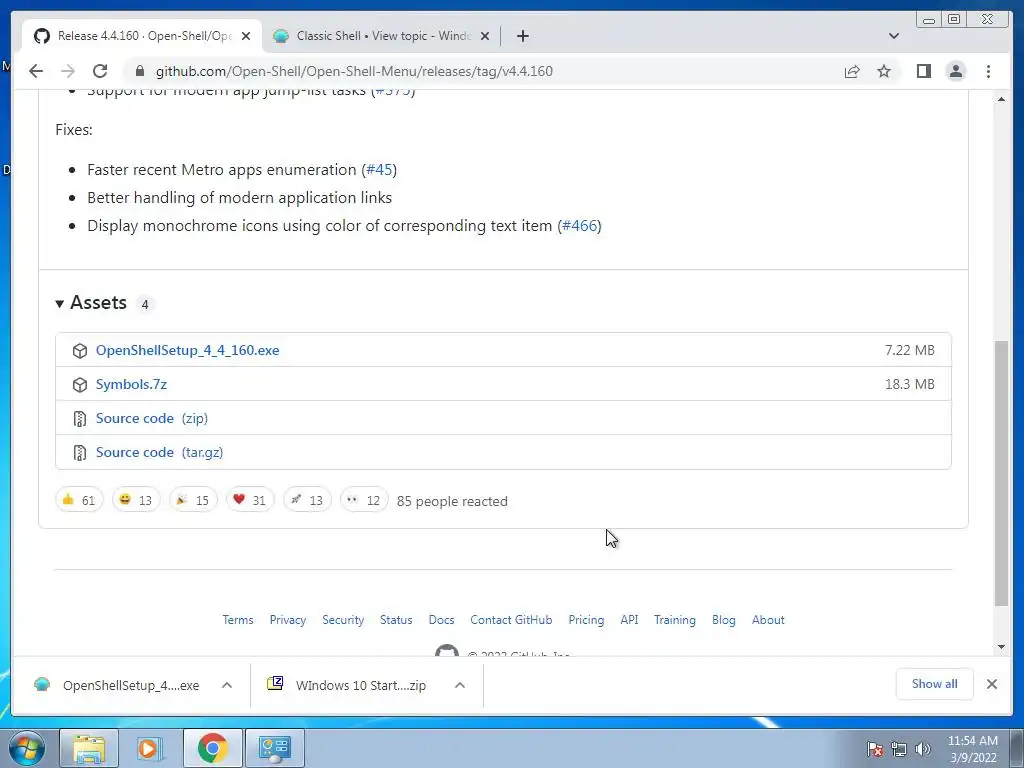Open the Privacy footer link

[x=288, y=620]
